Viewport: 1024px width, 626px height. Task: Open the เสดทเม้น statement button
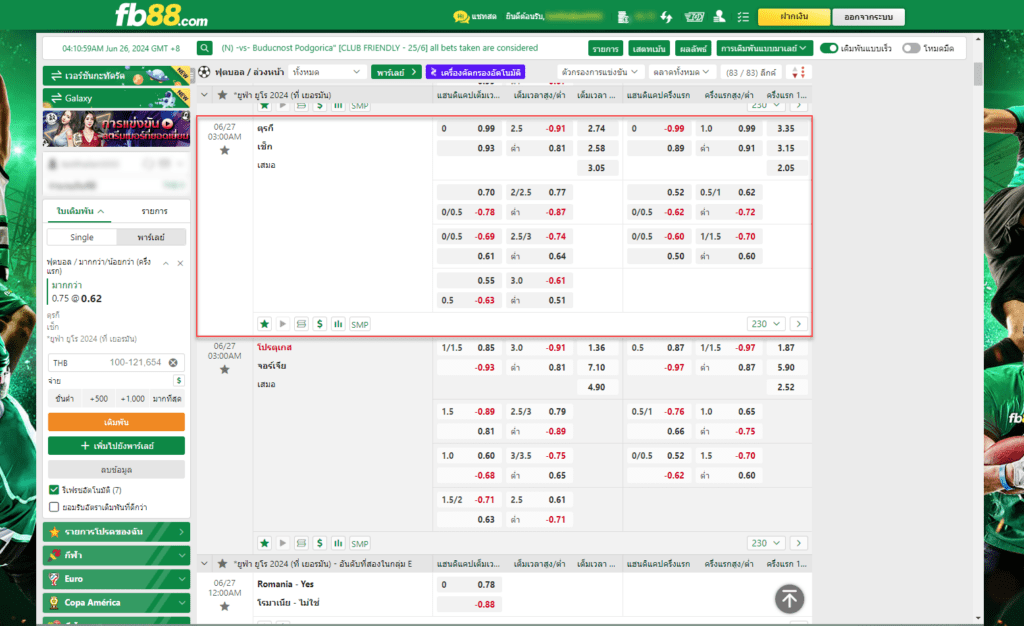click(648, 48)
